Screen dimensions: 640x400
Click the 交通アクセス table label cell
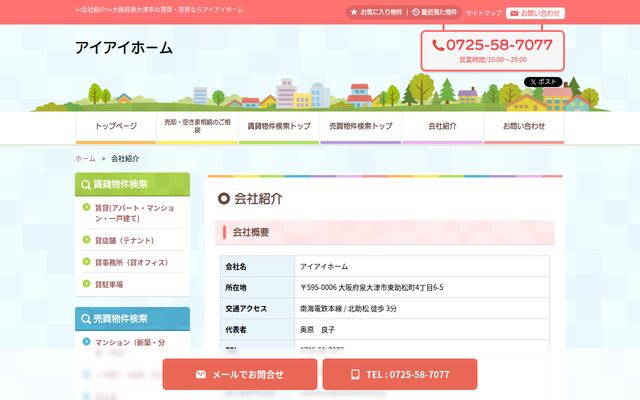coord(258,309)
